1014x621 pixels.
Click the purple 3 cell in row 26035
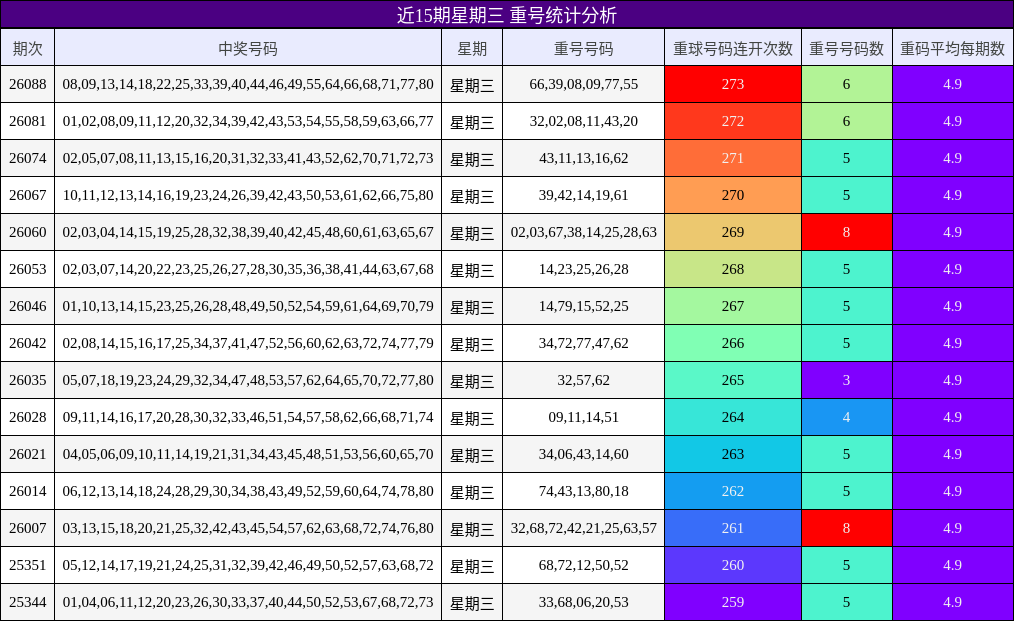845,380
